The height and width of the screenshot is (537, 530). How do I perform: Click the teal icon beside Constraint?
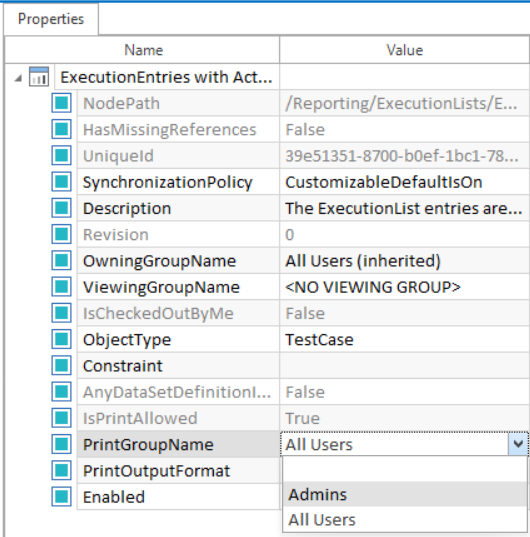pos(62,366)
